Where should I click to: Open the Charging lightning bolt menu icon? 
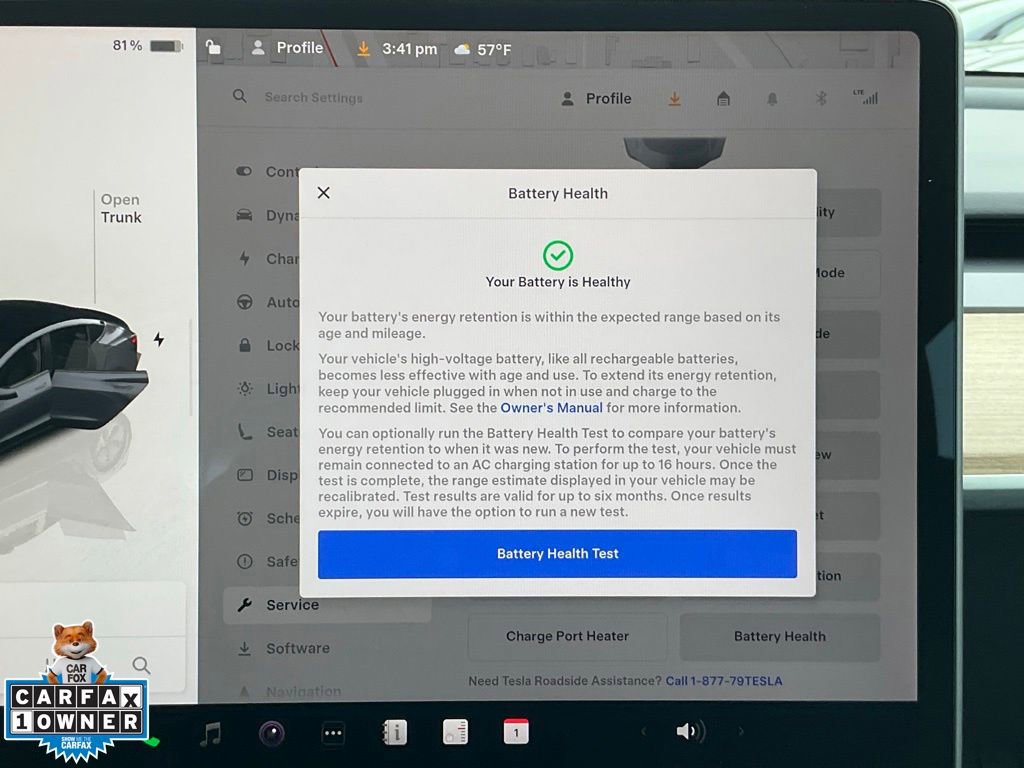click(245, 259)
